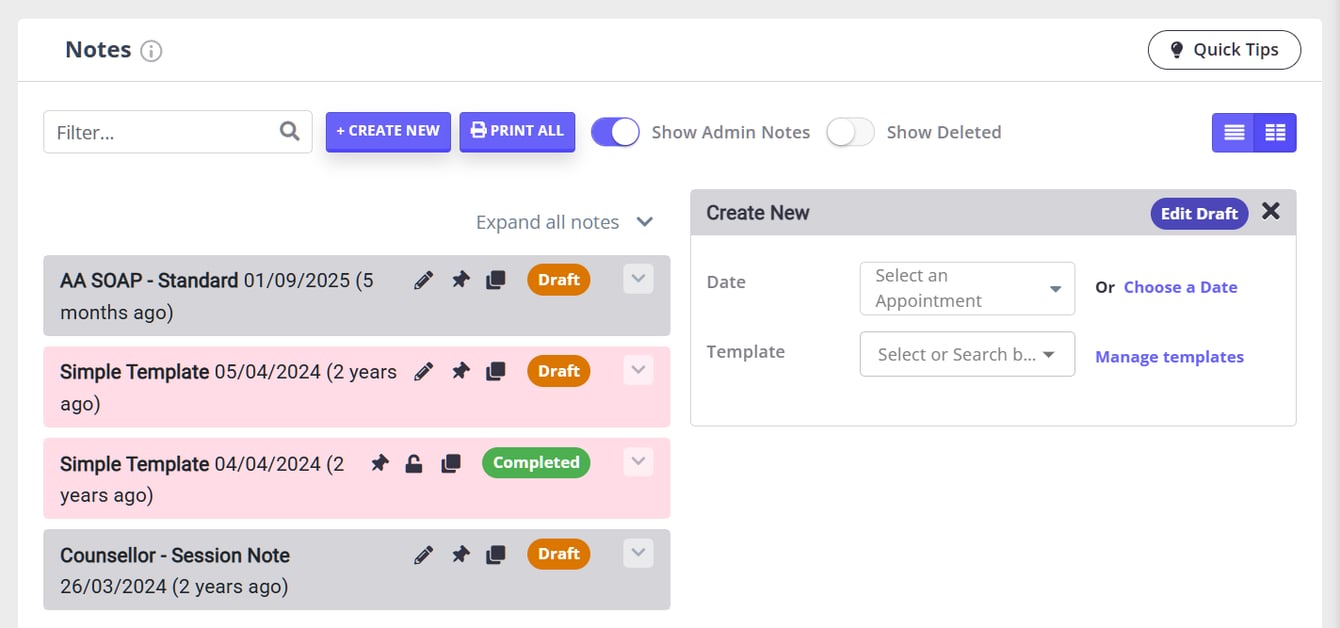This screenshot has height=628, width=1340.
Task: Switch to two-column grid view
Action: click(1275, 133)
